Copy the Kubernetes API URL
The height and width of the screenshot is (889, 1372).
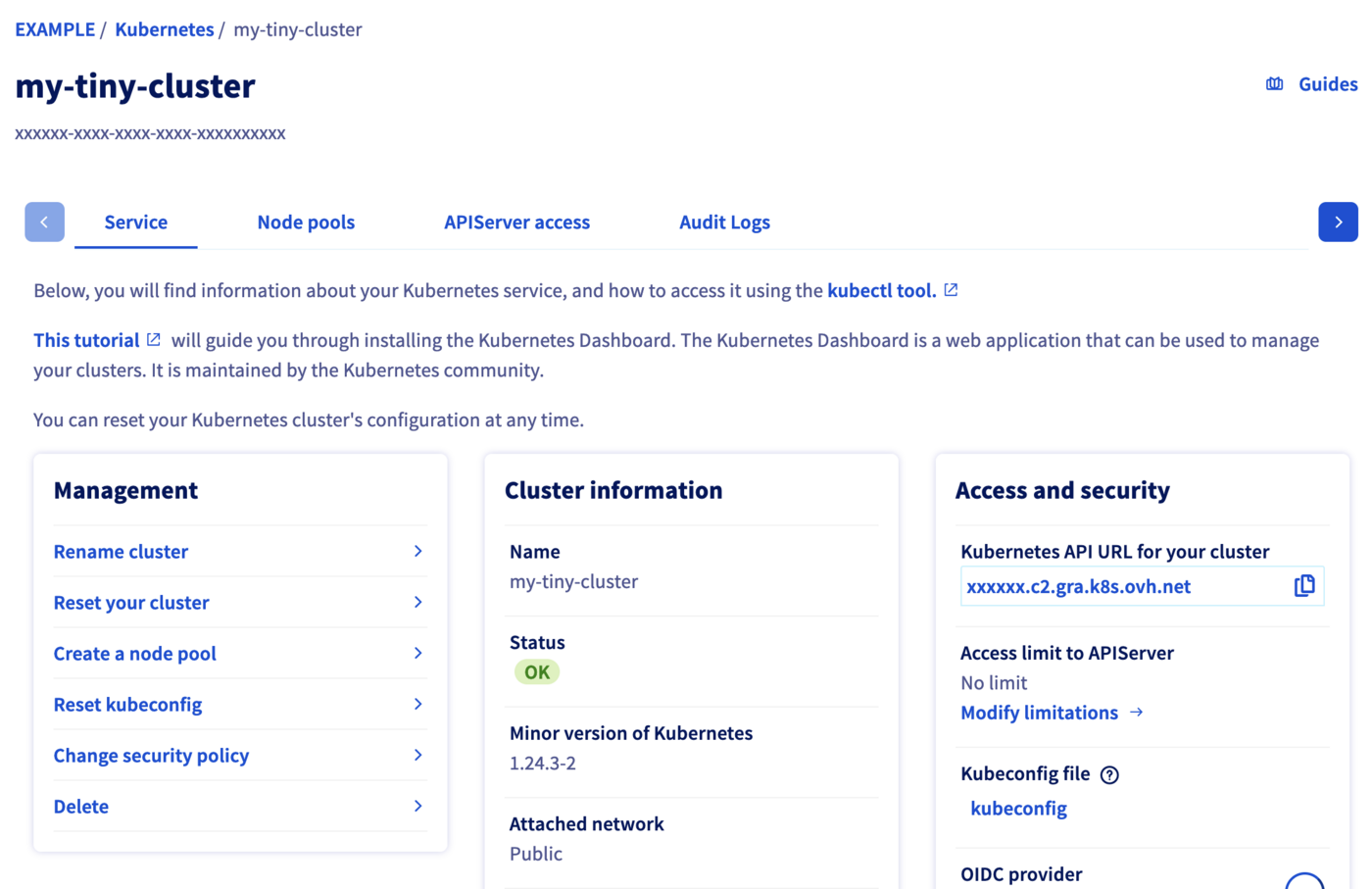click(1304, 585)
